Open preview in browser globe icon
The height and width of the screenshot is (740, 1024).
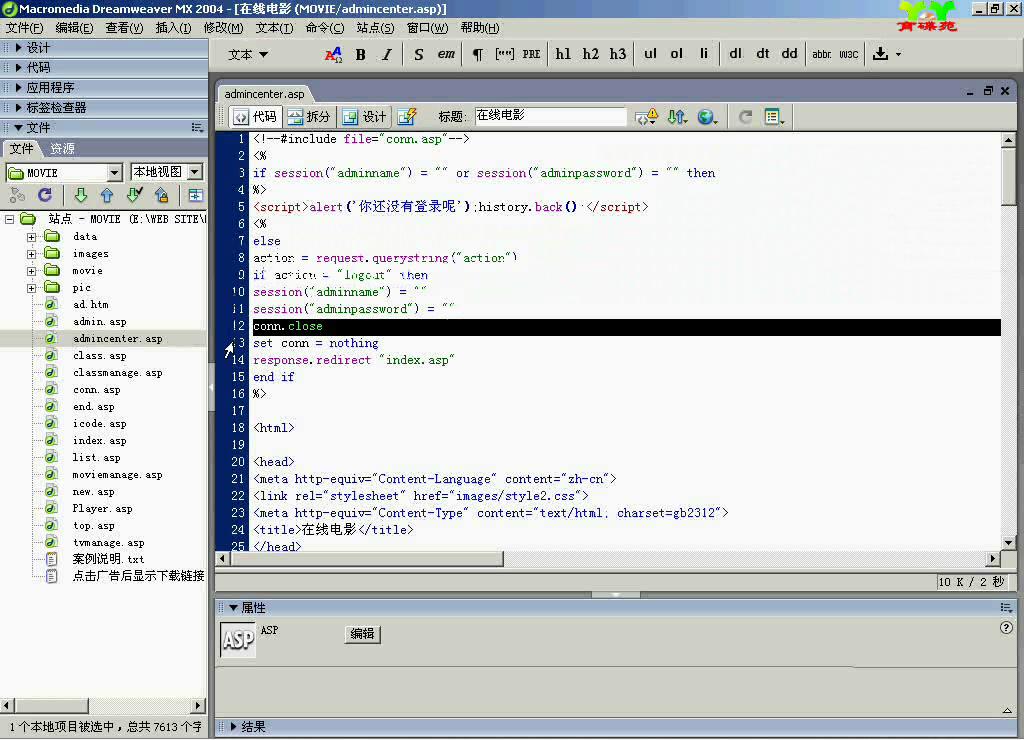point(707,117)
